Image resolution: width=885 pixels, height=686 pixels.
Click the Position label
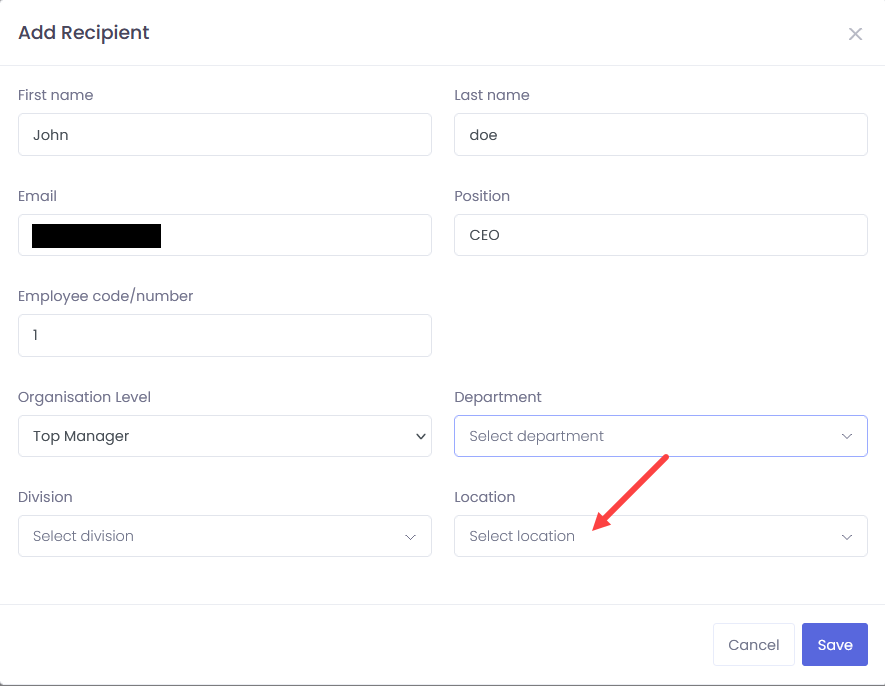tap(482, 196)
